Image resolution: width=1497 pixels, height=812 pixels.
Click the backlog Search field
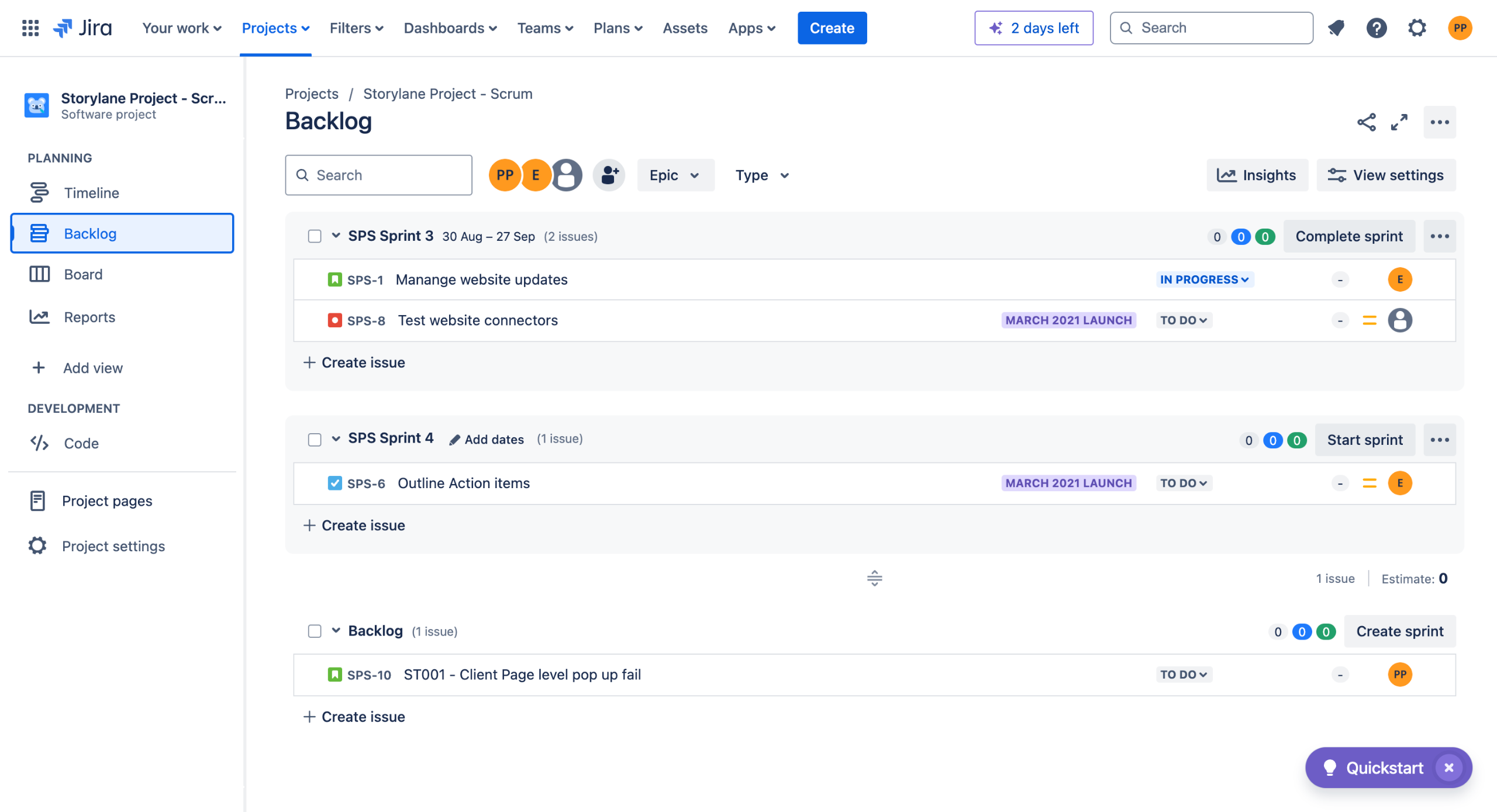point(378,175)
